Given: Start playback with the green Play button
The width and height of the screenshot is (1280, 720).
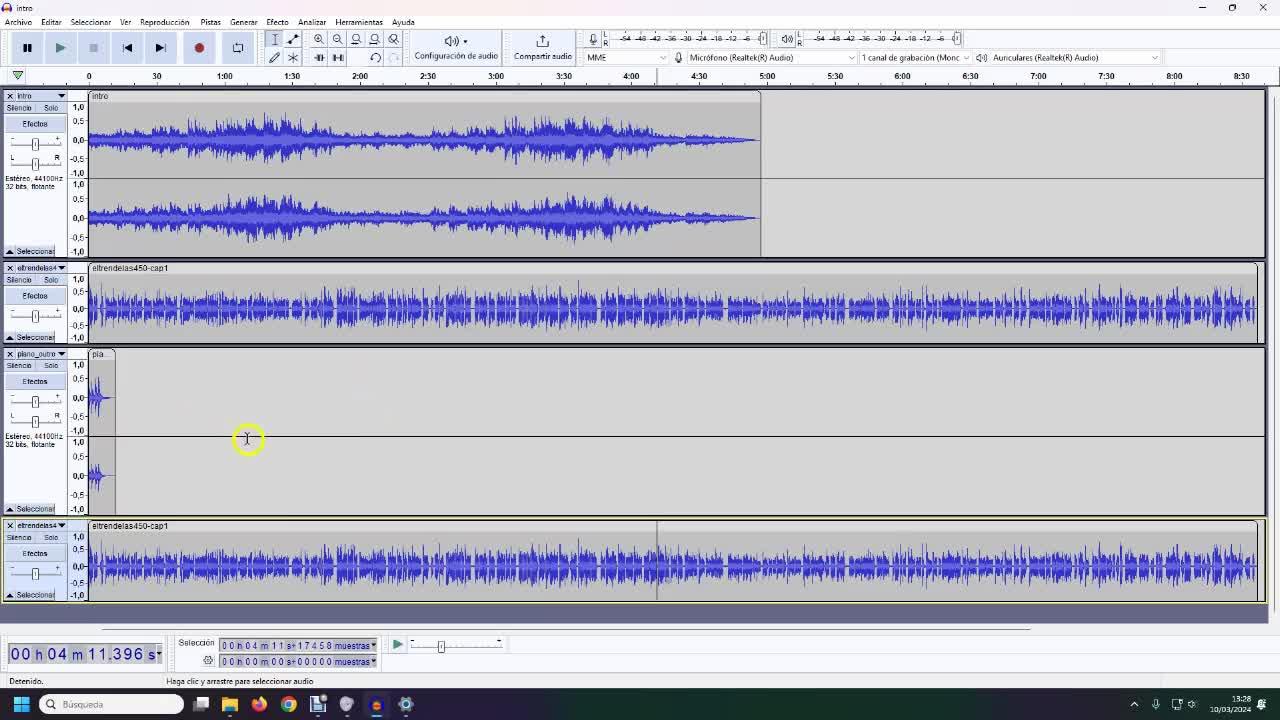Looking at the screenshot, I should coord(60,48).
